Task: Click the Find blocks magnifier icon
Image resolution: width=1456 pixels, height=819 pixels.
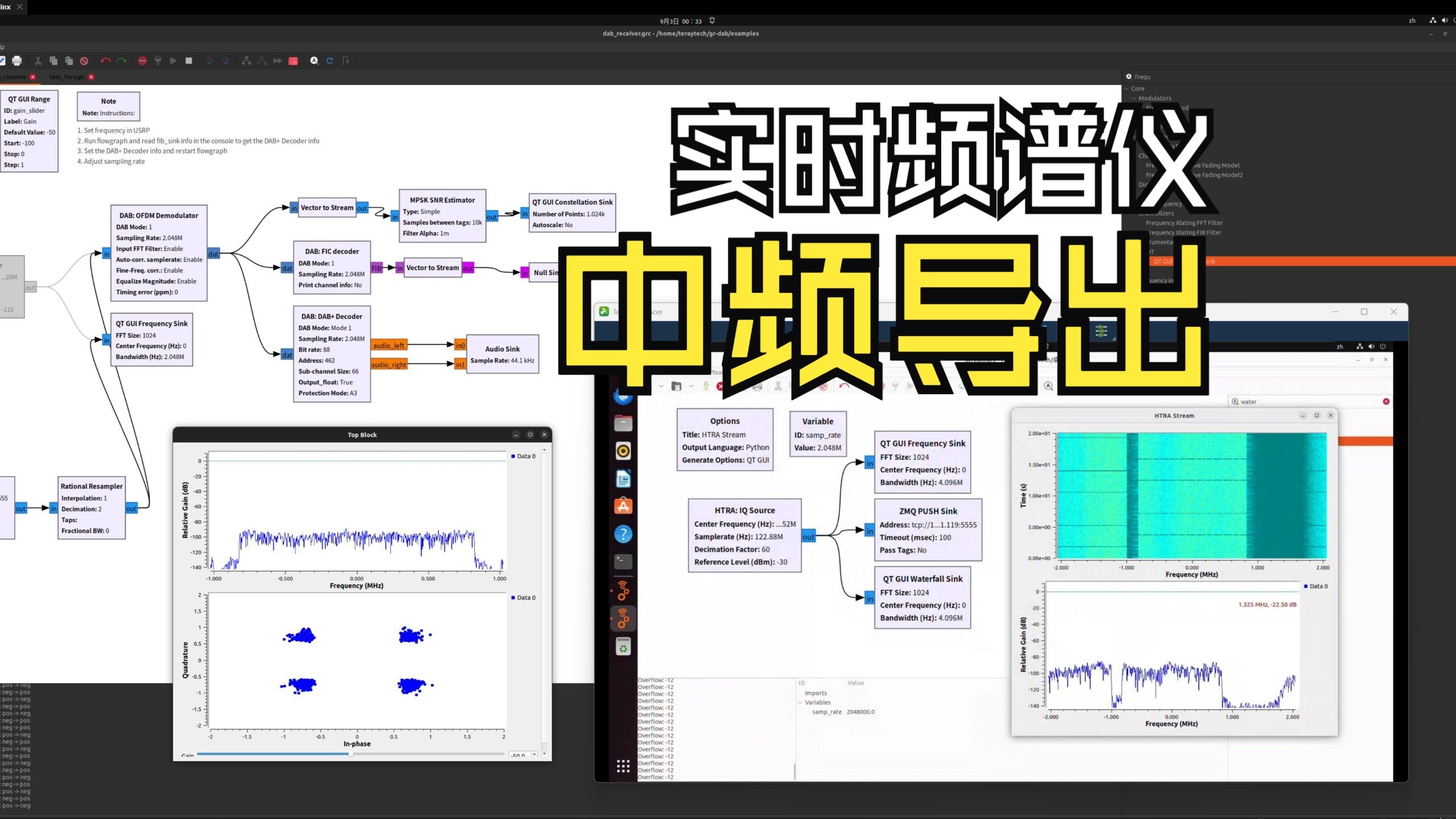Action: coord(314,61)
